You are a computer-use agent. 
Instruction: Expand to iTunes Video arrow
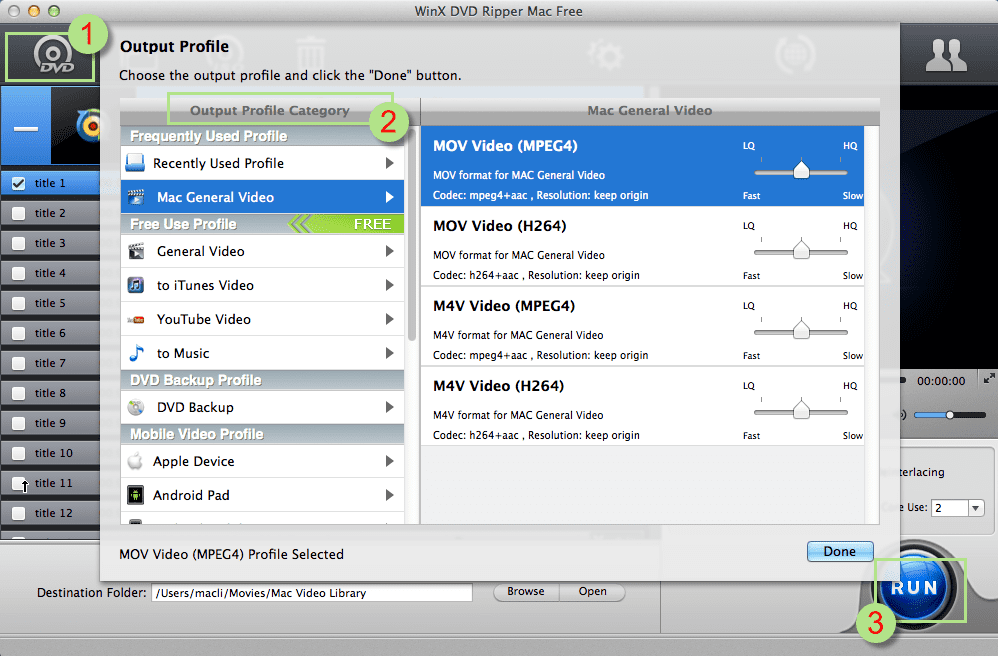tap(390, 285)
